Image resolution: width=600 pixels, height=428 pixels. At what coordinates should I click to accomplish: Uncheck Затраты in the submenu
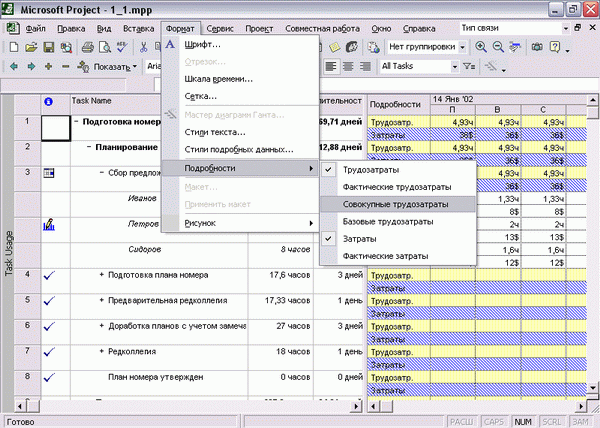pyautogui.click(x=398, y=239)
